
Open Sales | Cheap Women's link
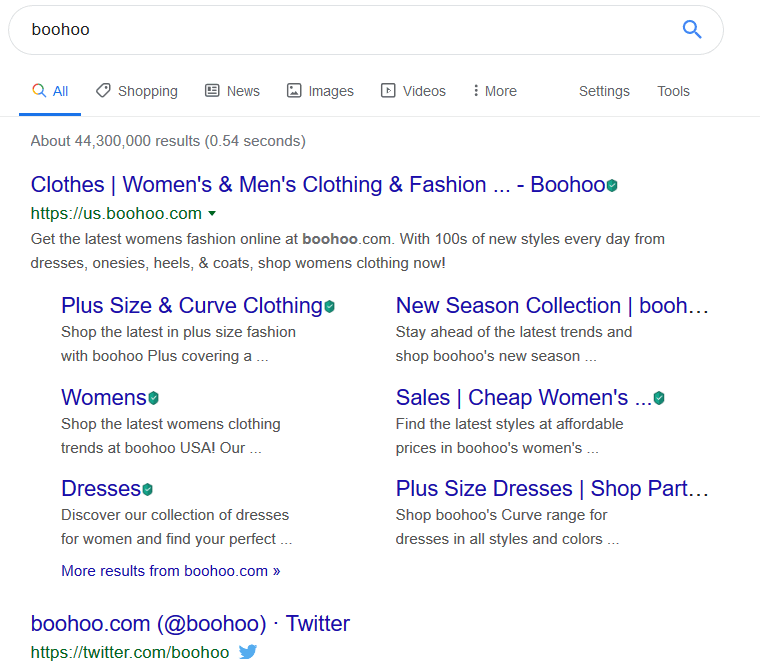pos(524,398)
